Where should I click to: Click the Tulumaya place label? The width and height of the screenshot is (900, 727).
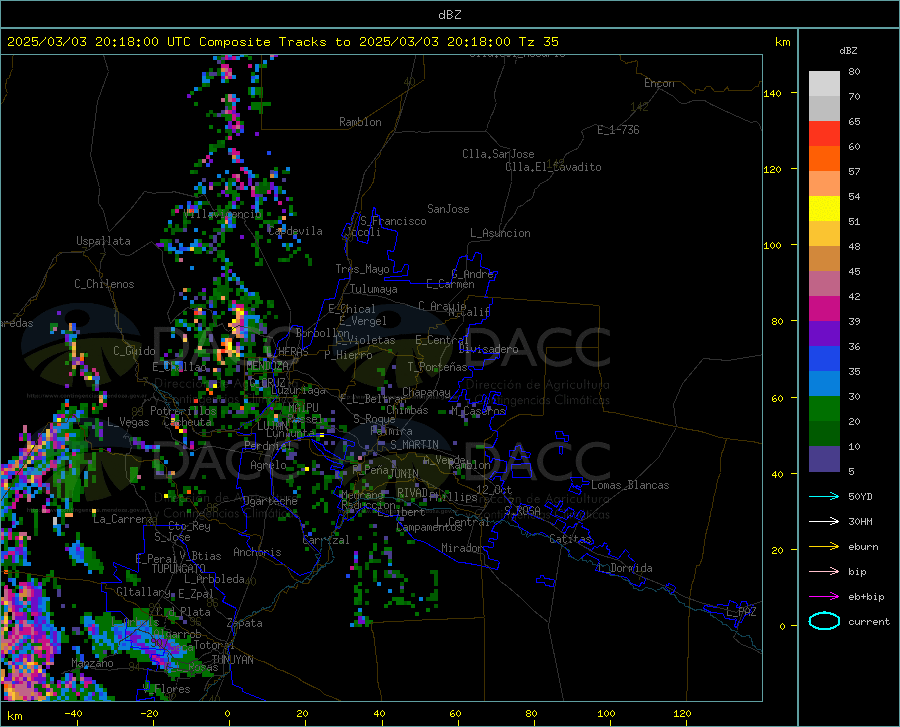point(374,289)
